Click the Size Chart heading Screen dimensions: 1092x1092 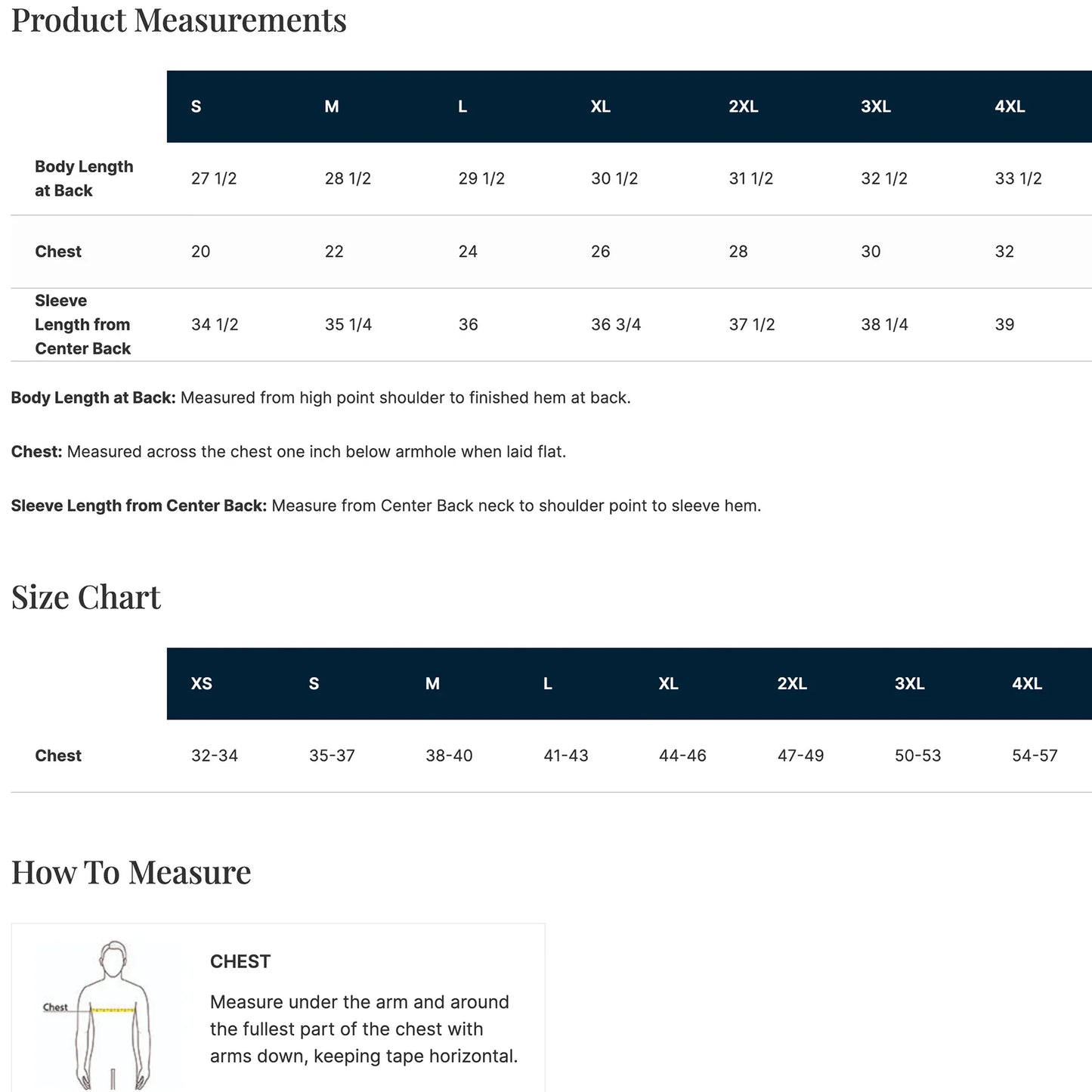tap(86, 598)
